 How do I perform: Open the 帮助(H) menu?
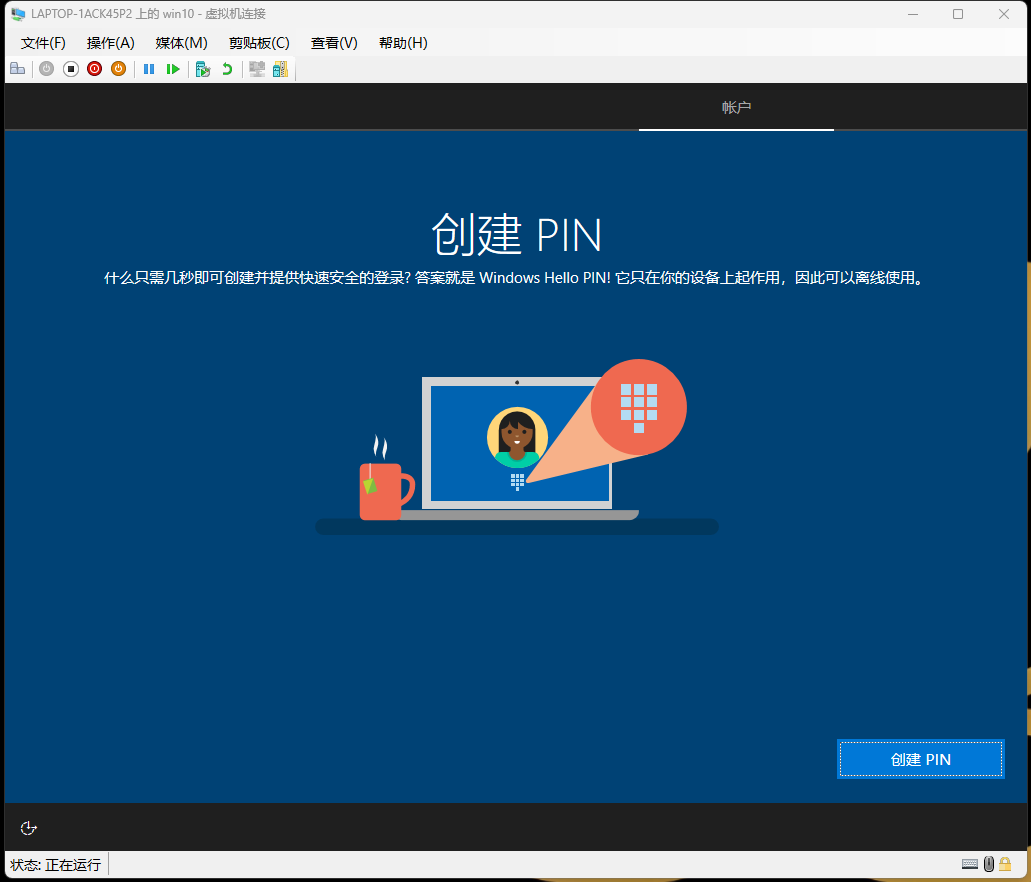(x=403, y=43)
